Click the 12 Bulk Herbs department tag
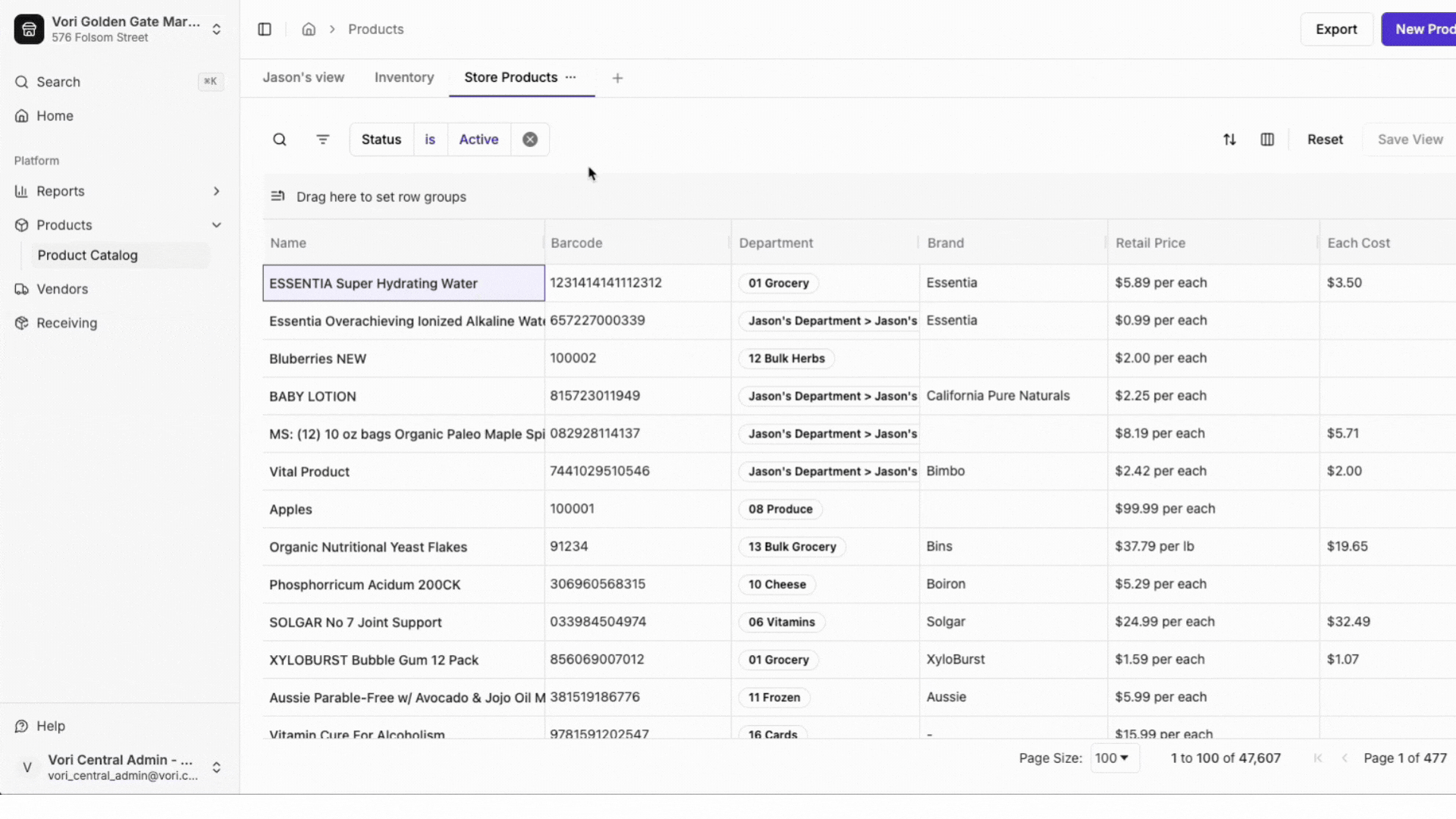The width and height of the screenshot is (1456, 819). [786, 359]
